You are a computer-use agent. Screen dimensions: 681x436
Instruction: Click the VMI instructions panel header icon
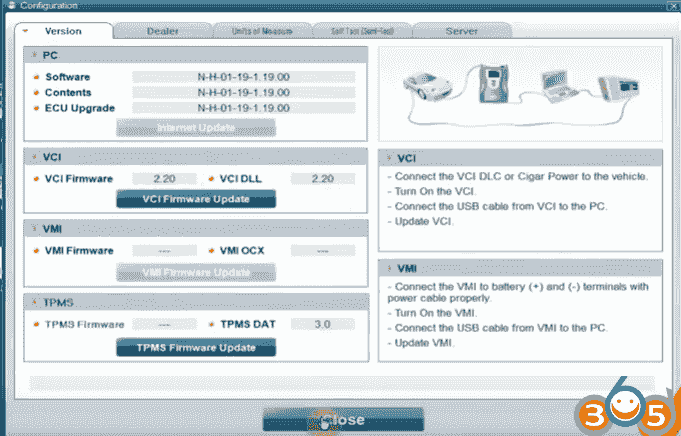coord(389,268)
